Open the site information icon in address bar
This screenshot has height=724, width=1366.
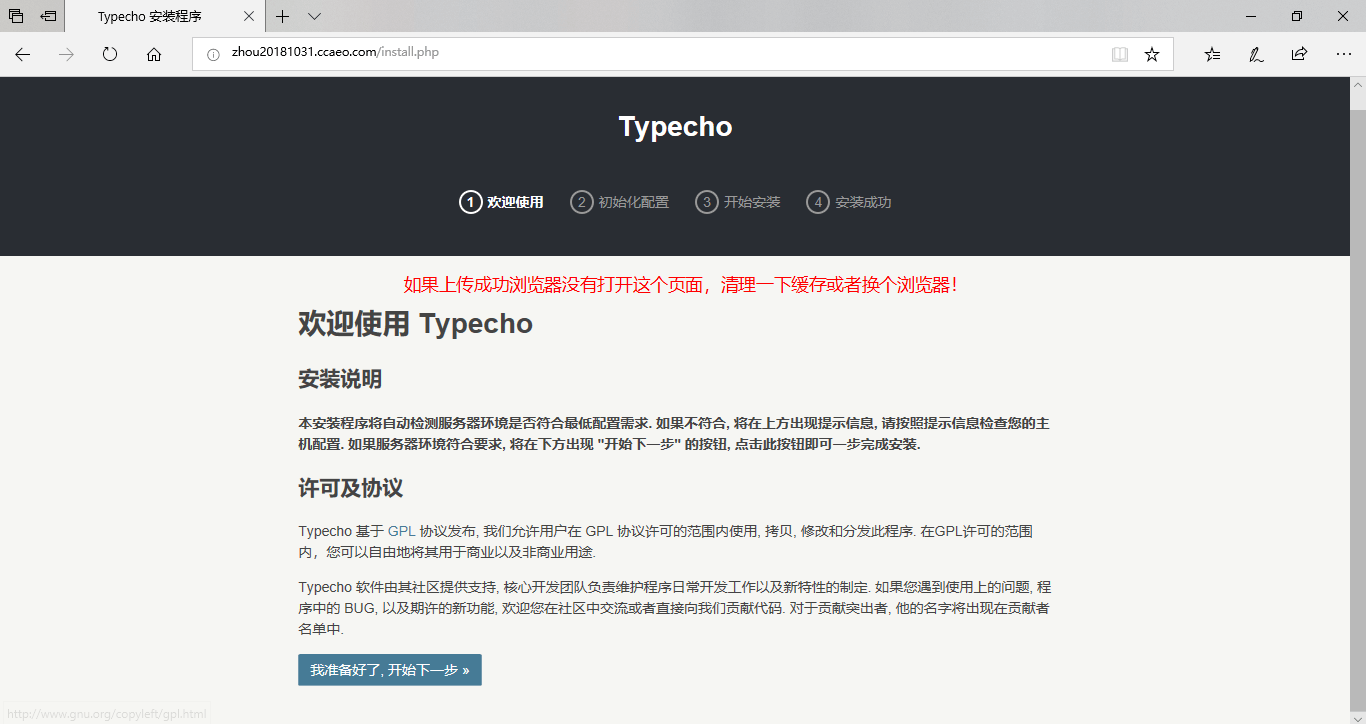pos(213,54)
